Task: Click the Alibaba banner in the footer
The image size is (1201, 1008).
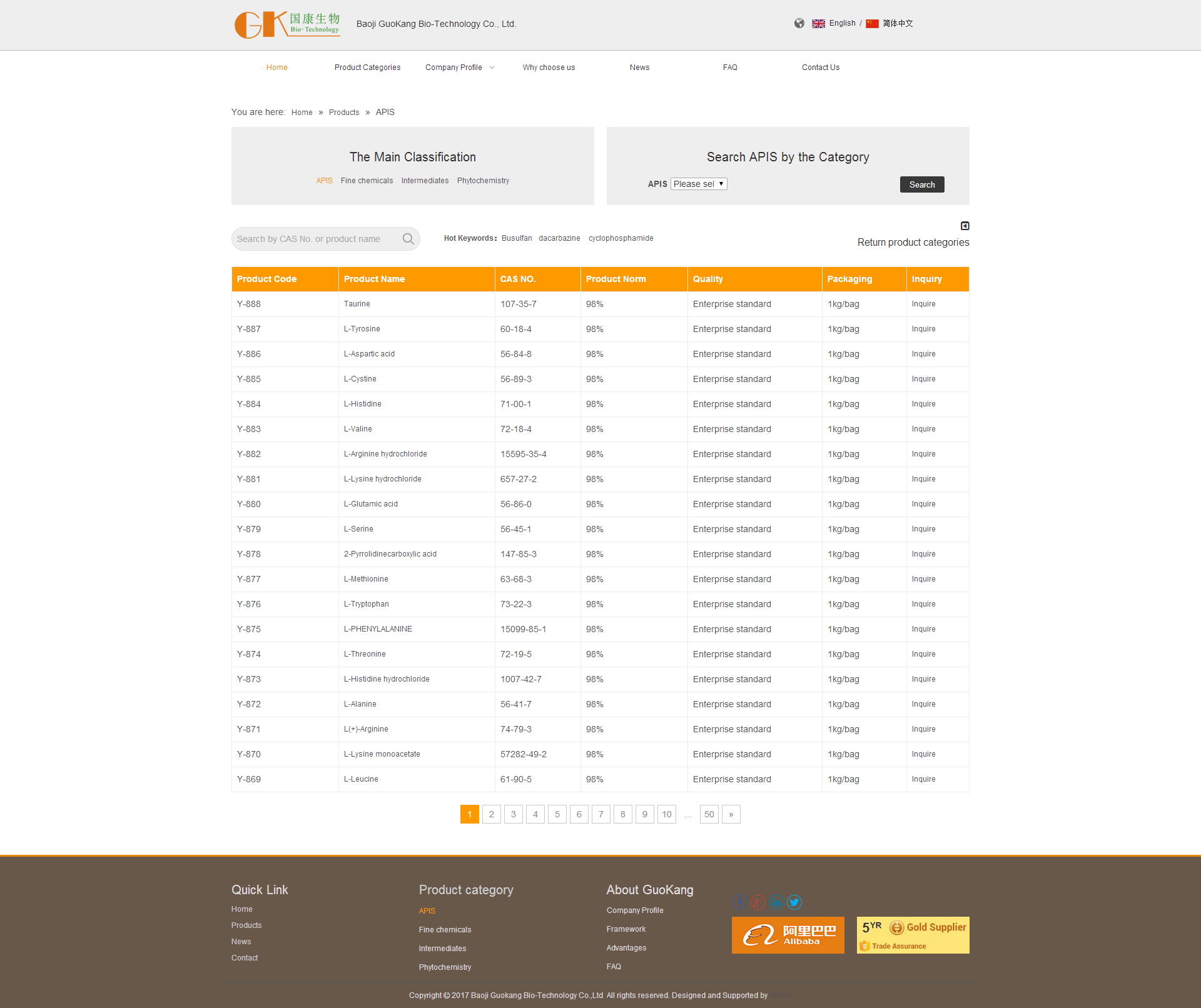Action: coord(788,935)
